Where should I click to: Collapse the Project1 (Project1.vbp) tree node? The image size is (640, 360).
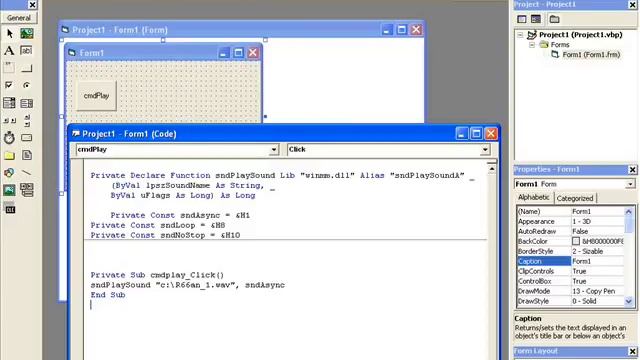(520, 35)
